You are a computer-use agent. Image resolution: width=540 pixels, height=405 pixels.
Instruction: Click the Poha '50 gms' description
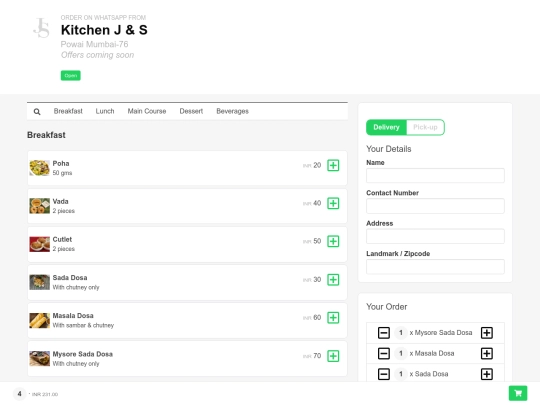pyautogui.click(x=62, y=173)
